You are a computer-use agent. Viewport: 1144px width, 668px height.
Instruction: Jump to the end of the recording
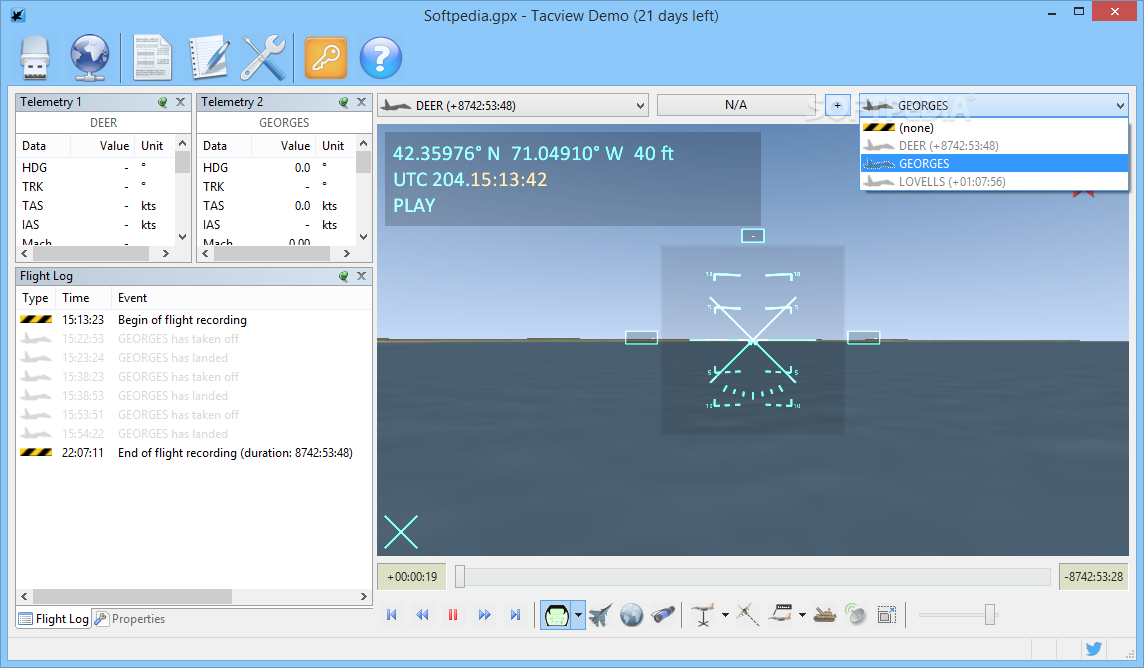pyautogui.click(x=515, y=615)
